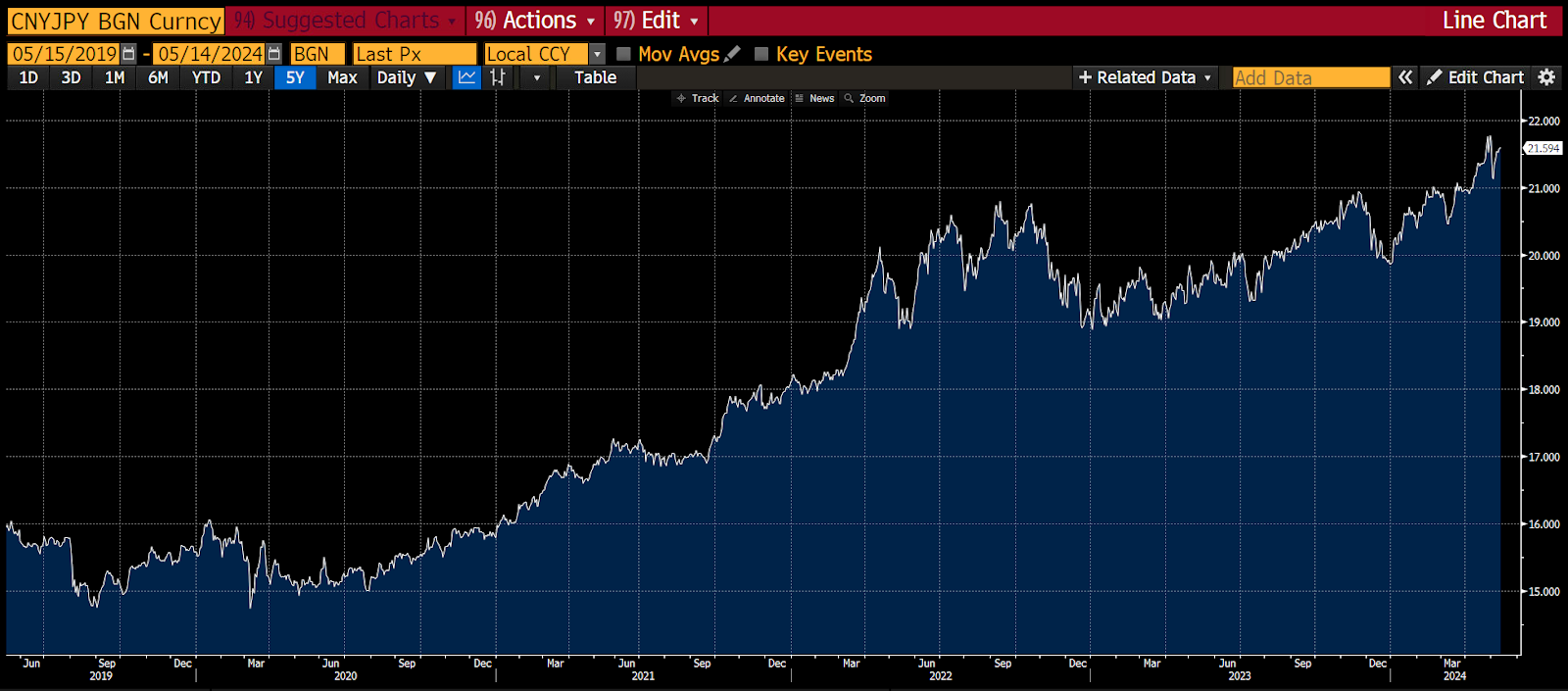Click the CNYJPY BGN Curncy security field
The width and height of the screenshot is (1568, 691).
pyautogui.click(x=116, y=21)
